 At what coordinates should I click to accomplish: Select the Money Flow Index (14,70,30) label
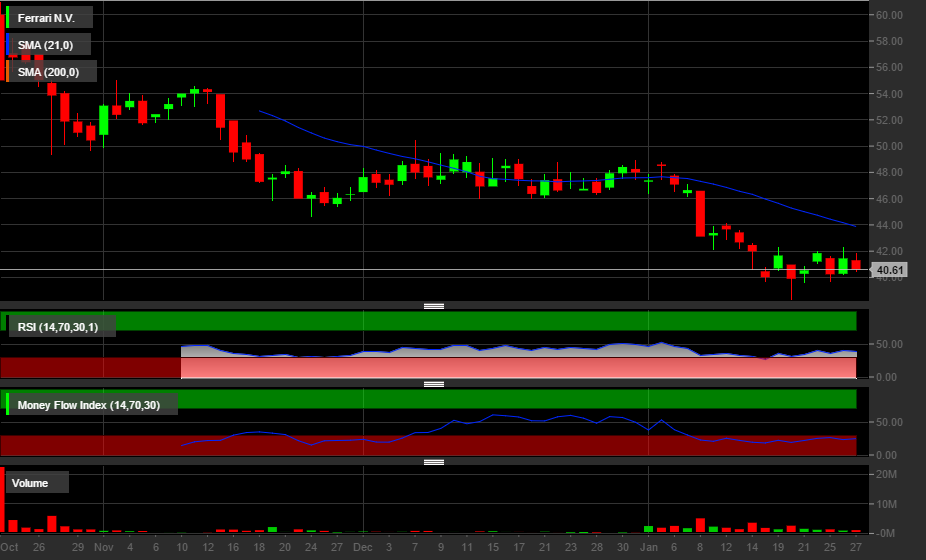pos(91,405)
